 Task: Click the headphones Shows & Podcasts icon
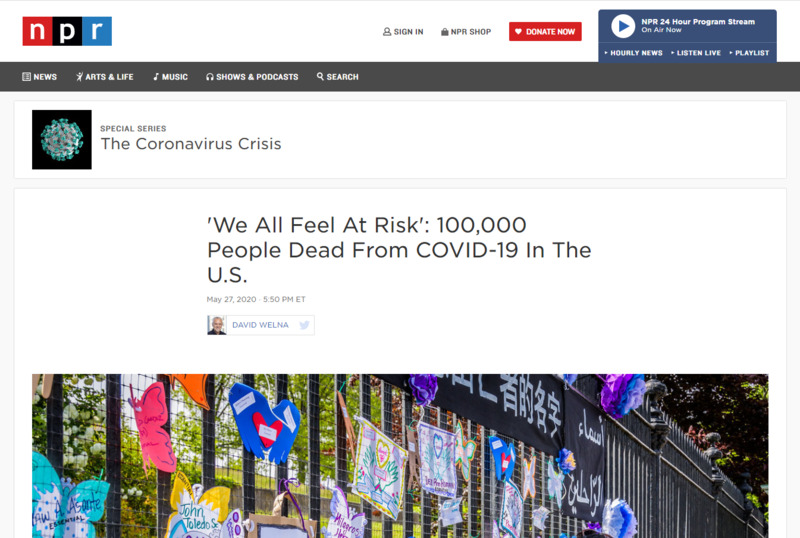(210, 77)
